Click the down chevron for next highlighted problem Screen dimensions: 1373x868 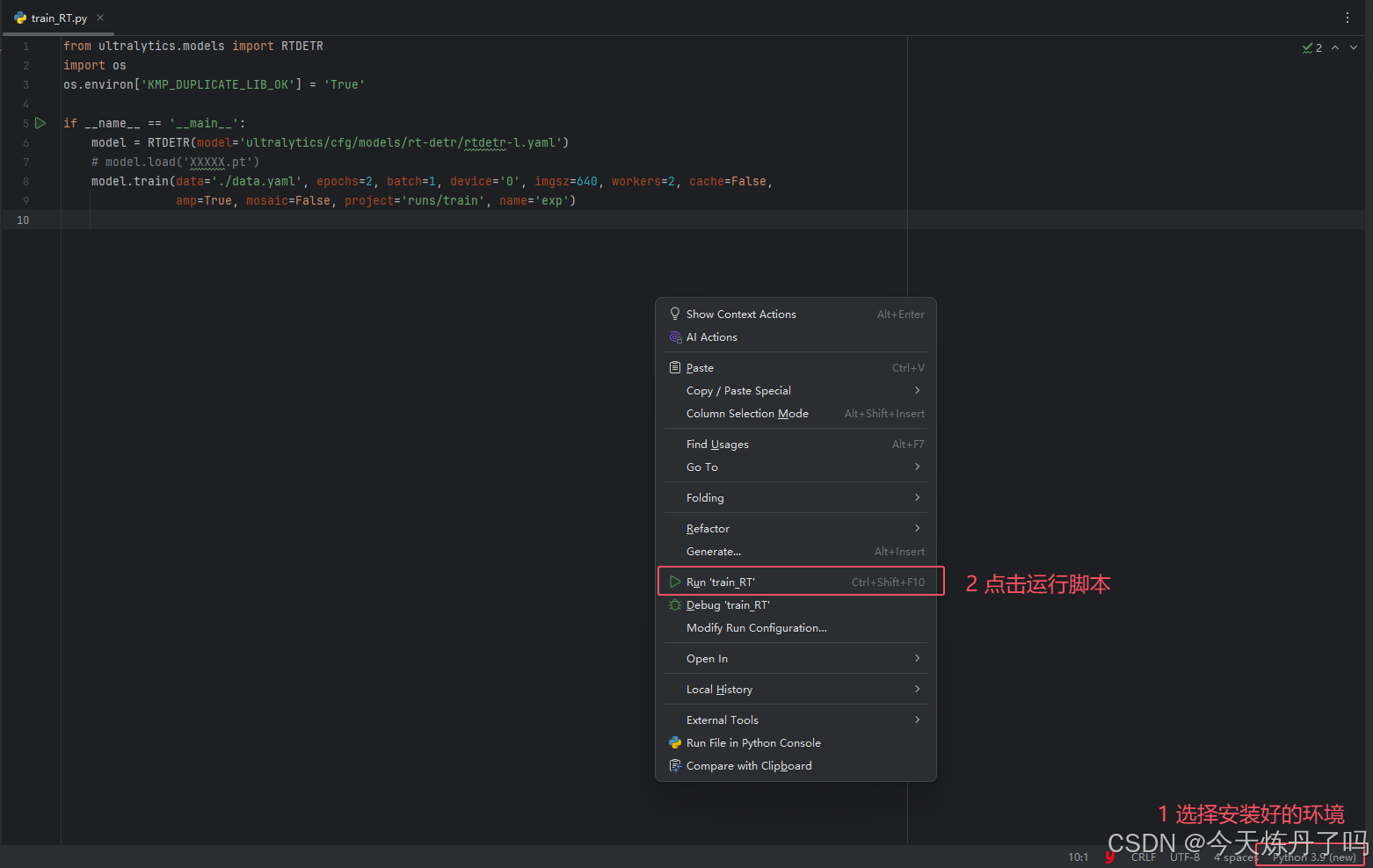point(1352,47)
